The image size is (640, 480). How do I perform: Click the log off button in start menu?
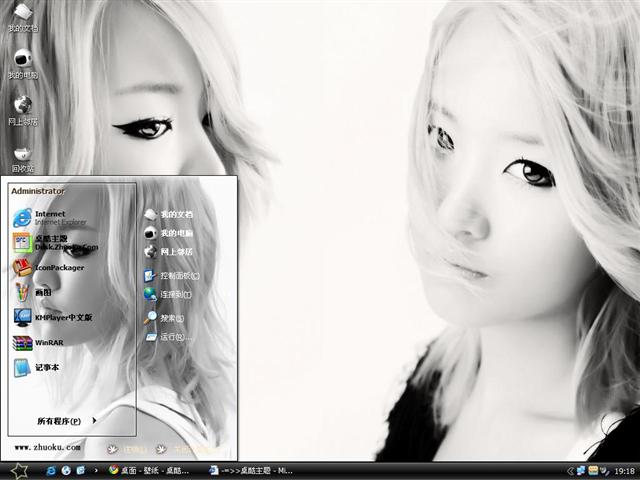click(x=127, y=449)
